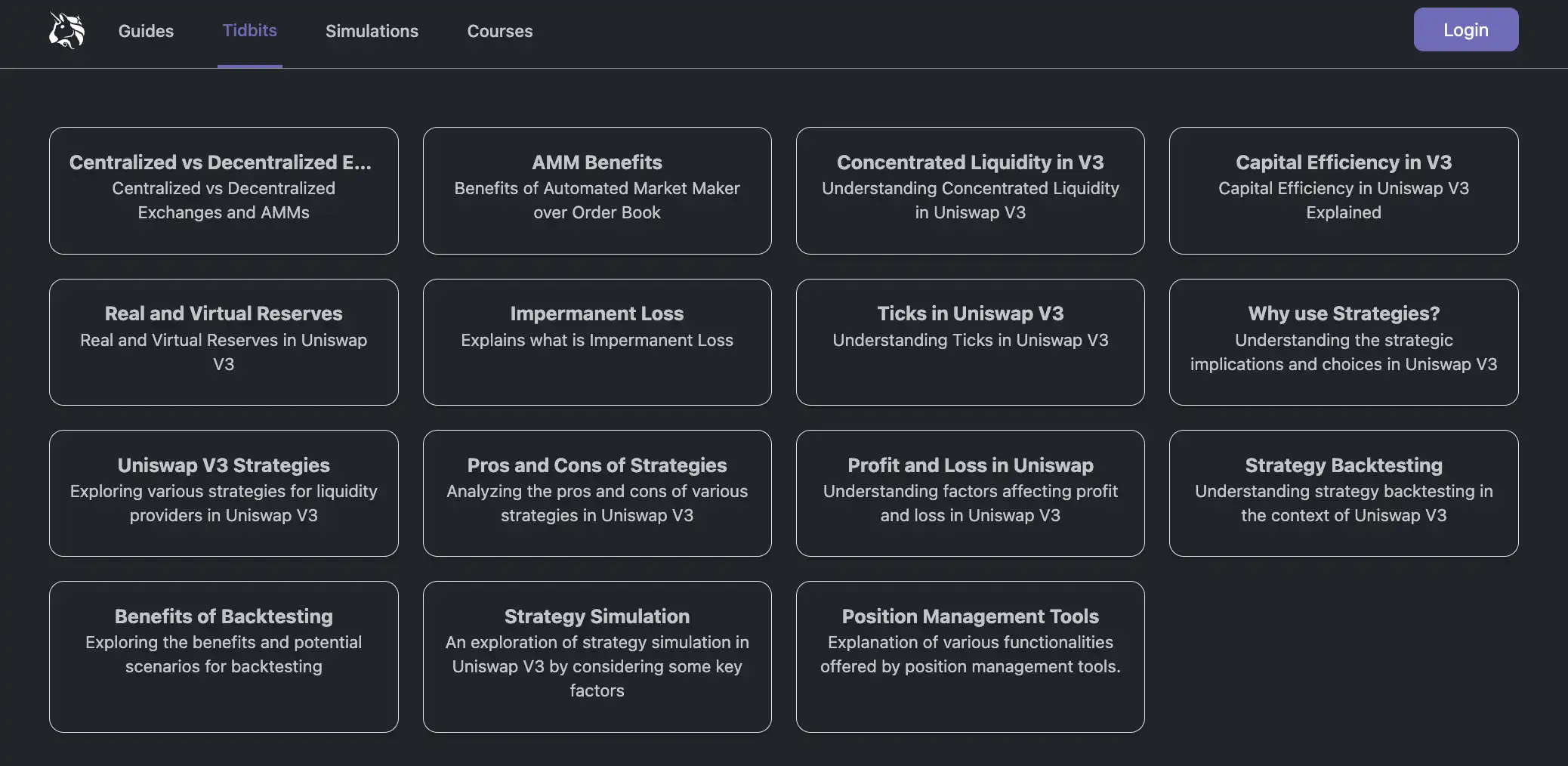Open the Benefits of Backtesting card
1568x766 pixels.
point(224,656)
